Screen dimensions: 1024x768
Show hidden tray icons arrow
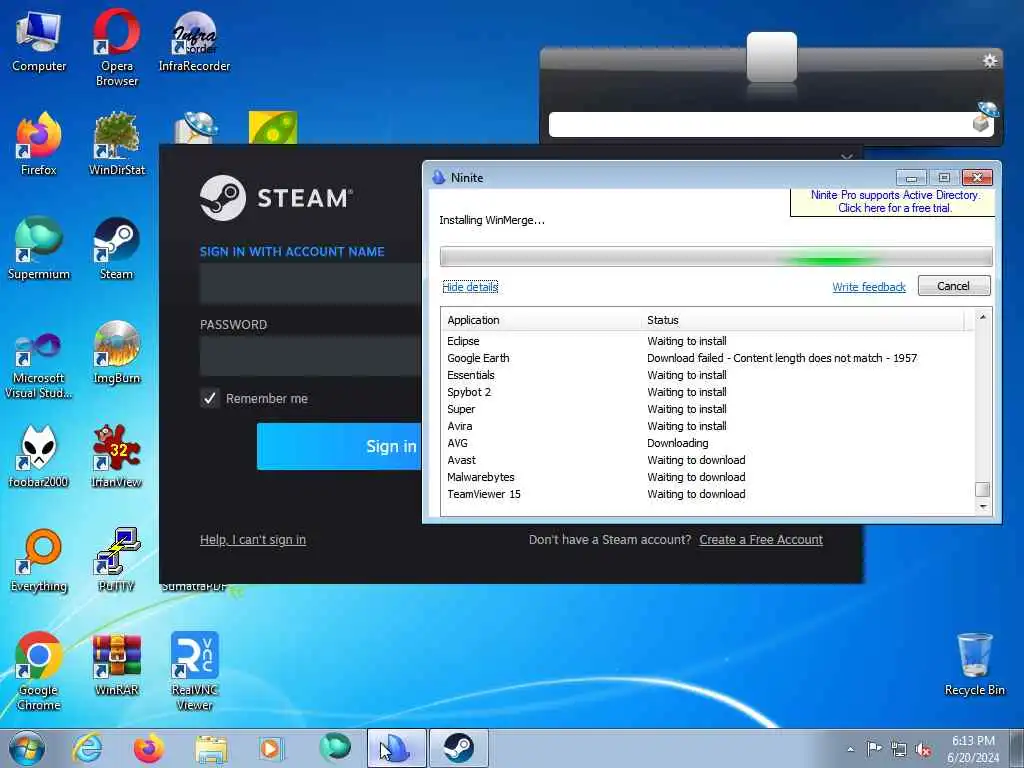850,749
